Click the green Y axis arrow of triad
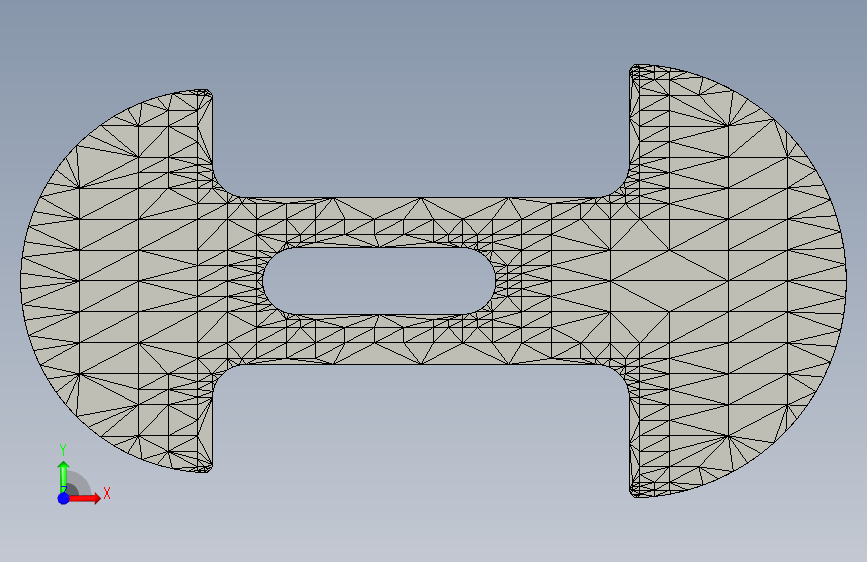Image resolution: width=867 pixels, height=562 pixels. [x=64, y=477]
